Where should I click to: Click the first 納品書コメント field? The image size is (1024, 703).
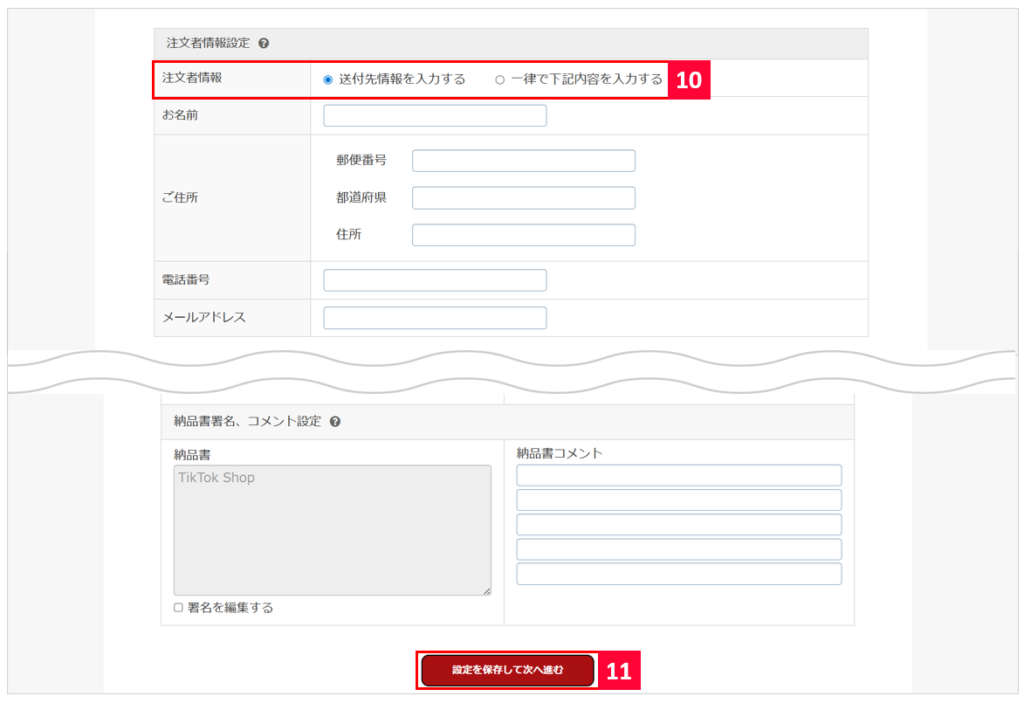[x=678, y=474]
